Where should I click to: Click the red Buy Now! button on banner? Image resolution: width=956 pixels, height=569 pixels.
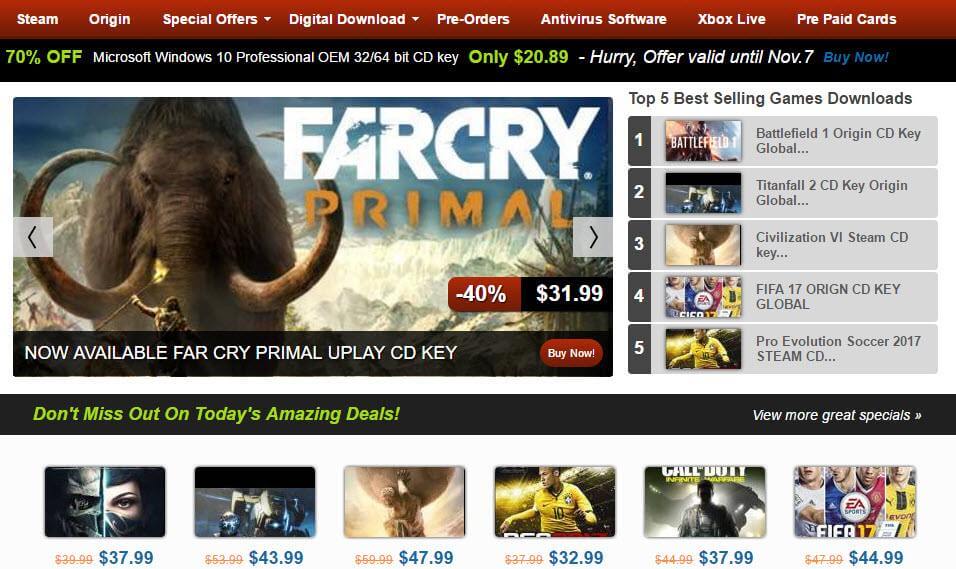pos(571,353)
